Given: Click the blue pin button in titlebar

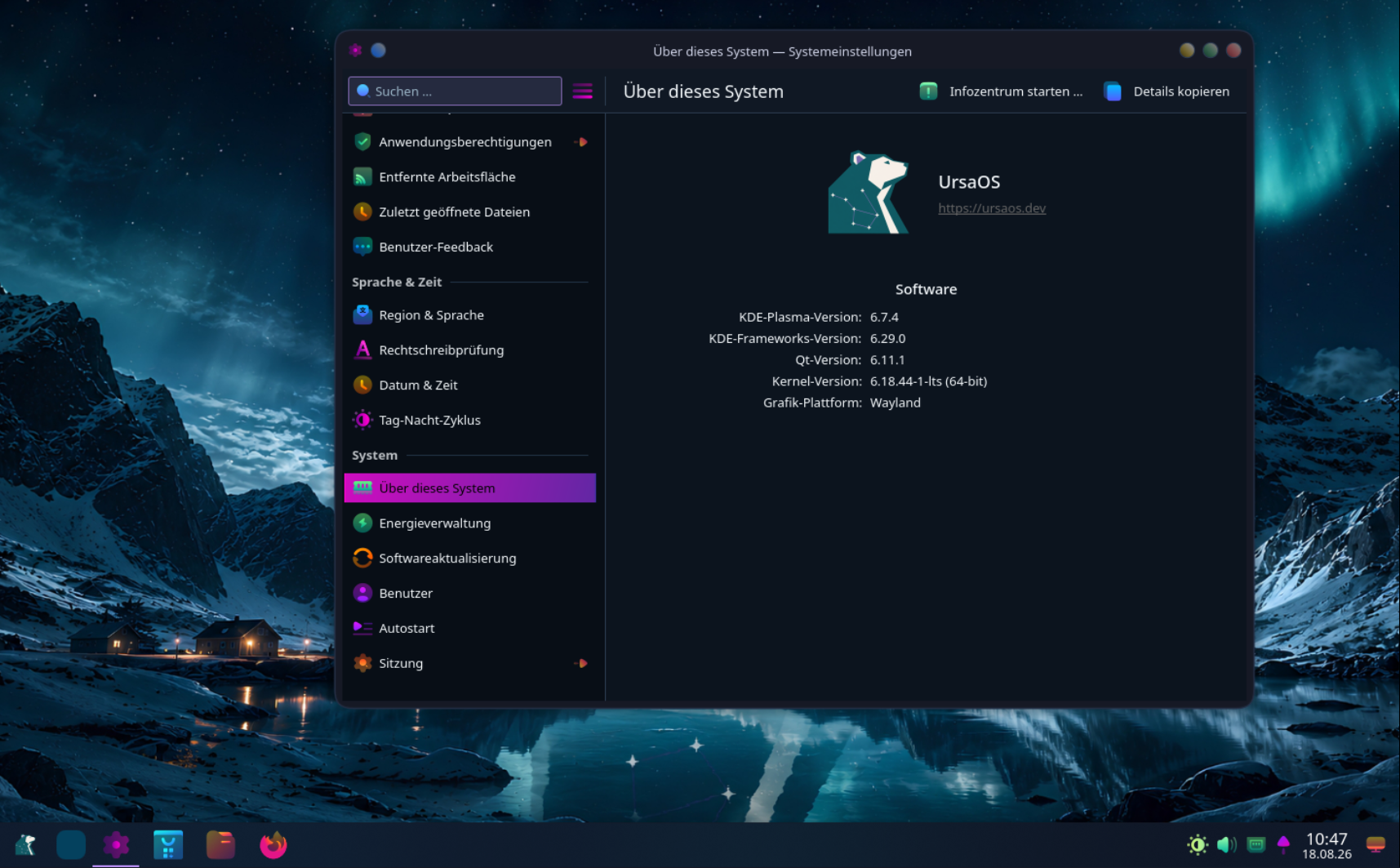Looking at the screenshot, I should (x=378, y=51).
